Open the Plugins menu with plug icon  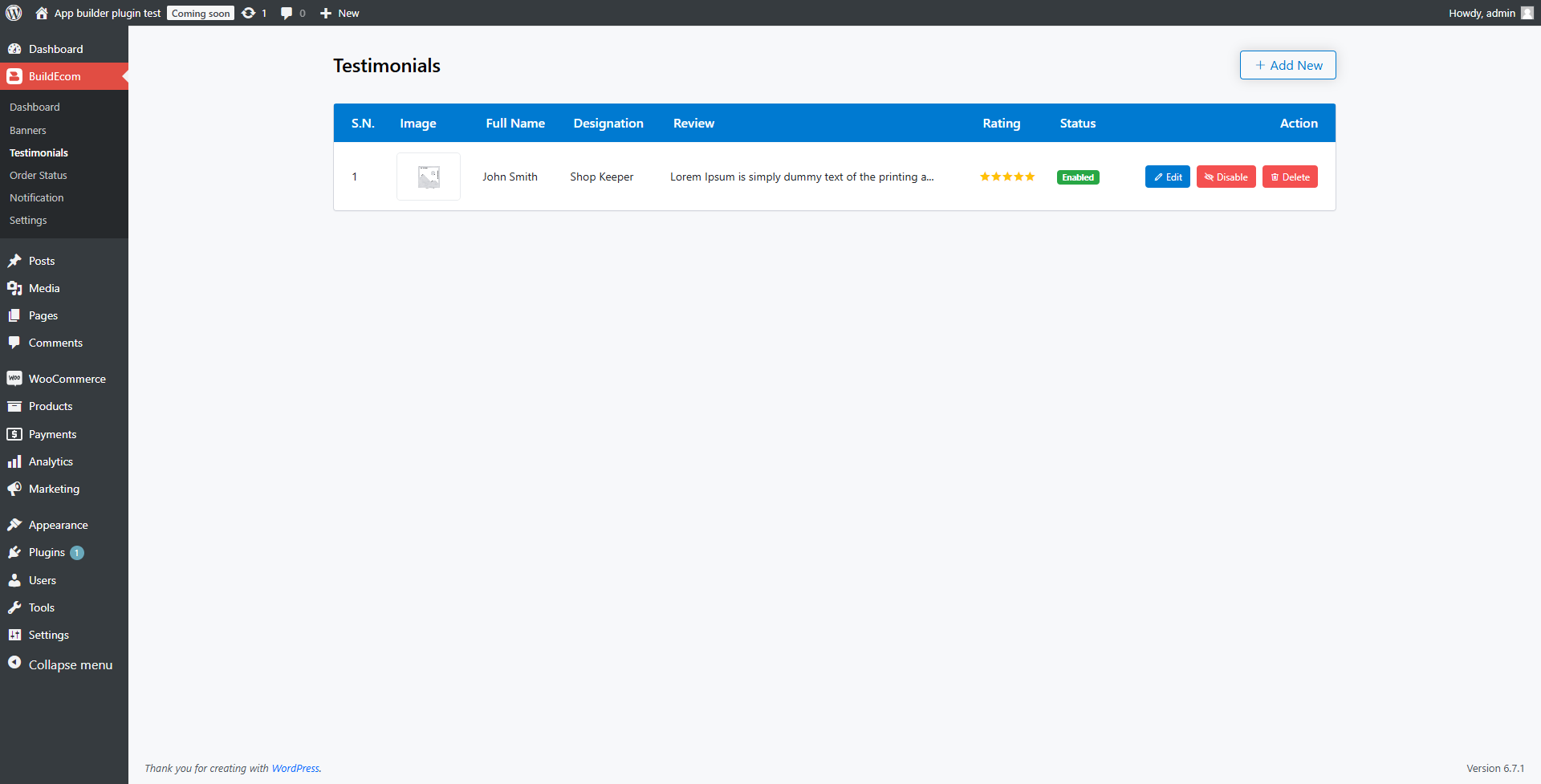coord(47,552)
